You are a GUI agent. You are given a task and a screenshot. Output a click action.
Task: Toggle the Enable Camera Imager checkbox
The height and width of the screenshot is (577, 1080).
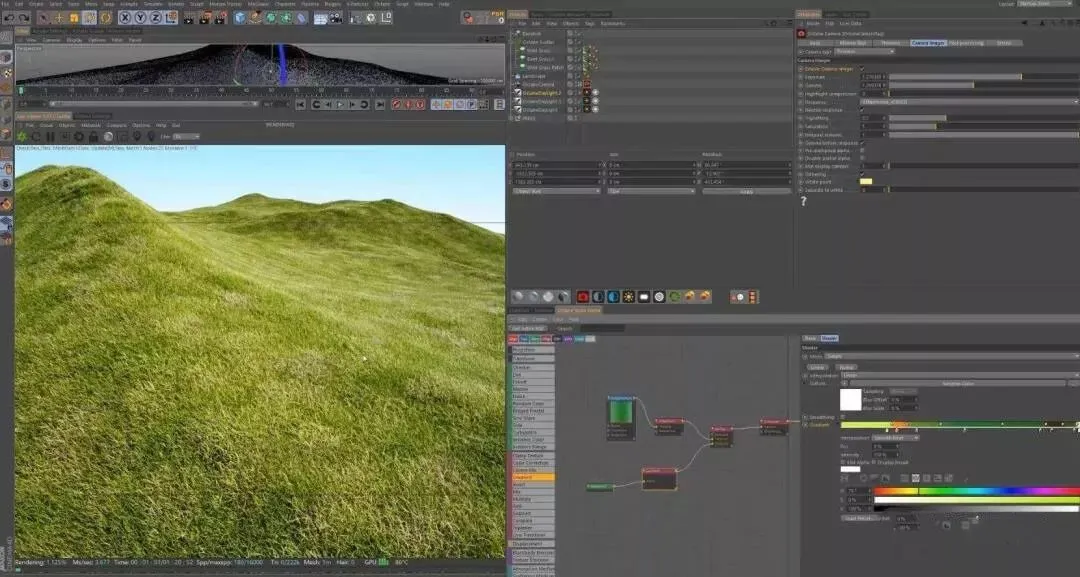[862, 68]
